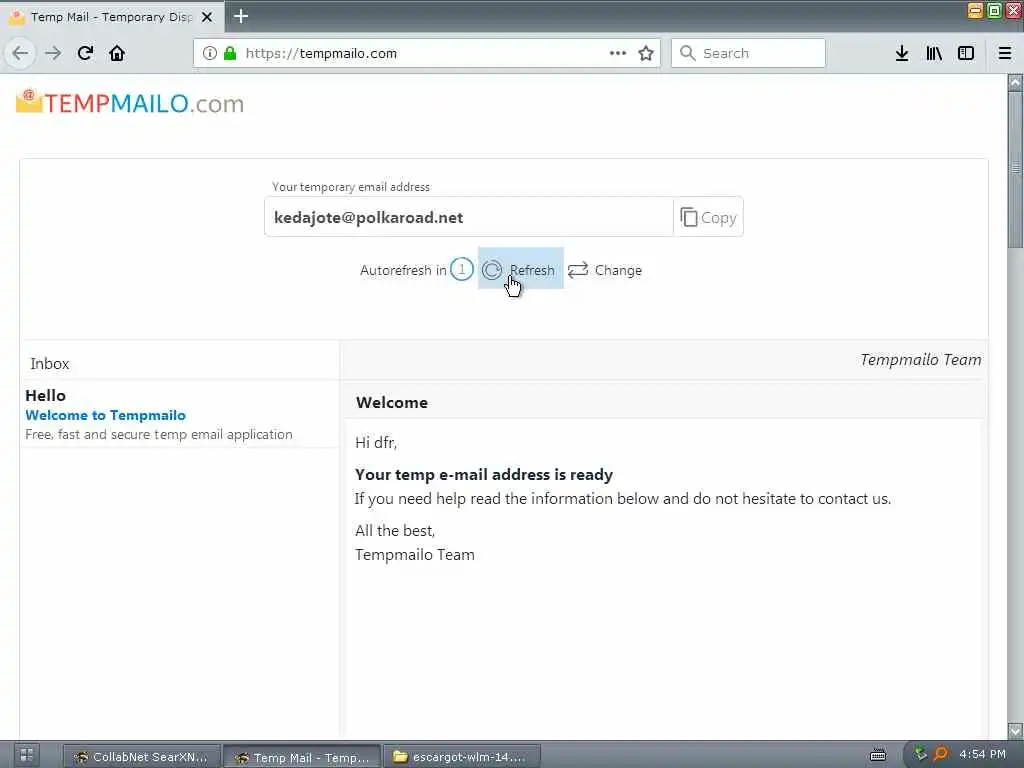This screenshot has height=768, width=1024.
Task: Click the vertical scrollbar thumb
Action: pos(1015,170)
